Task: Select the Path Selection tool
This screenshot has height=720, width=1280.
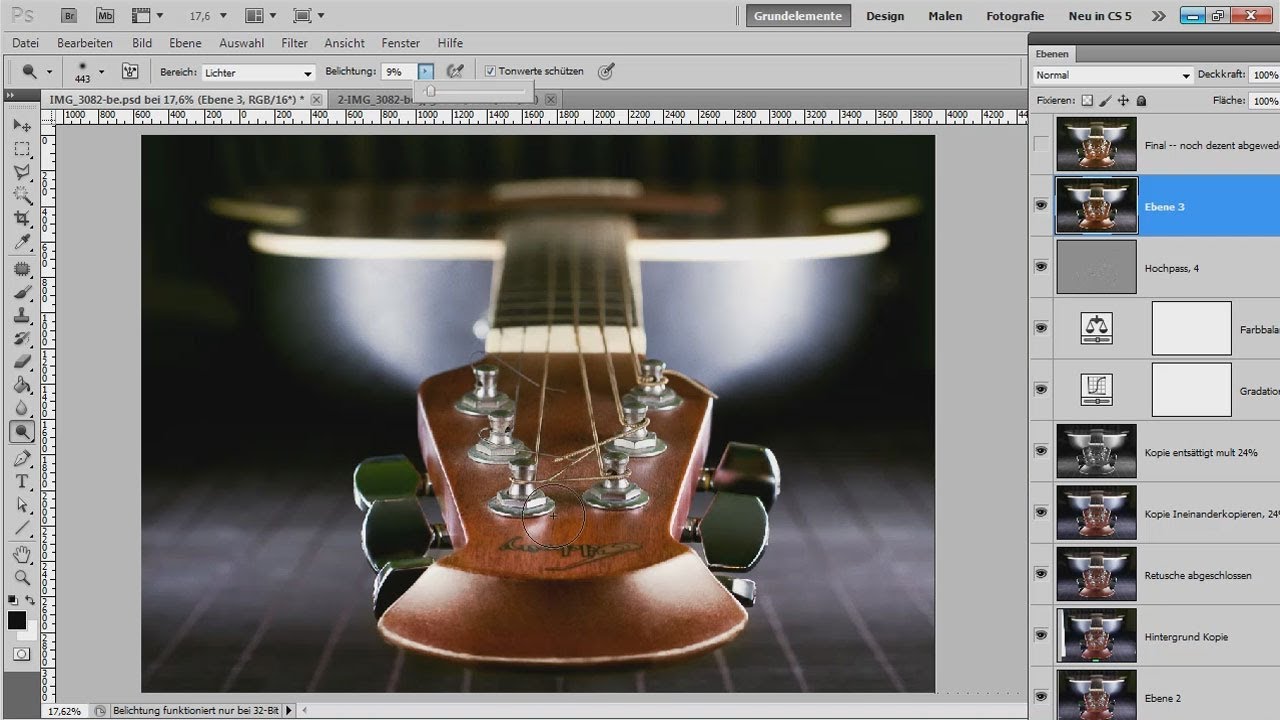Action: click(22, 504)
